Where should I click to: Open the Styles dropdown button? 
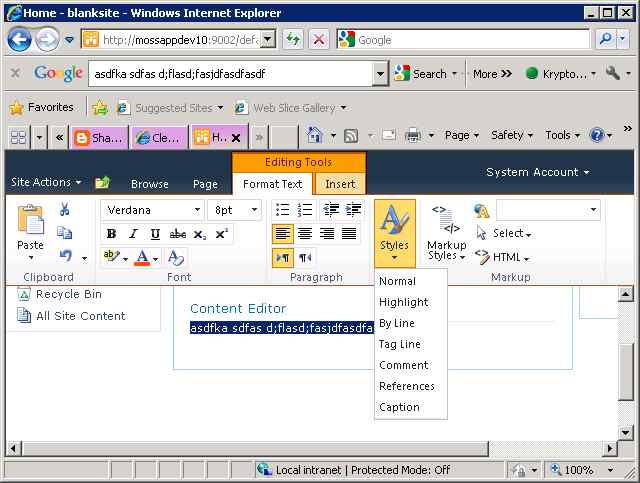pyautogui.click(x=395, y=234)
